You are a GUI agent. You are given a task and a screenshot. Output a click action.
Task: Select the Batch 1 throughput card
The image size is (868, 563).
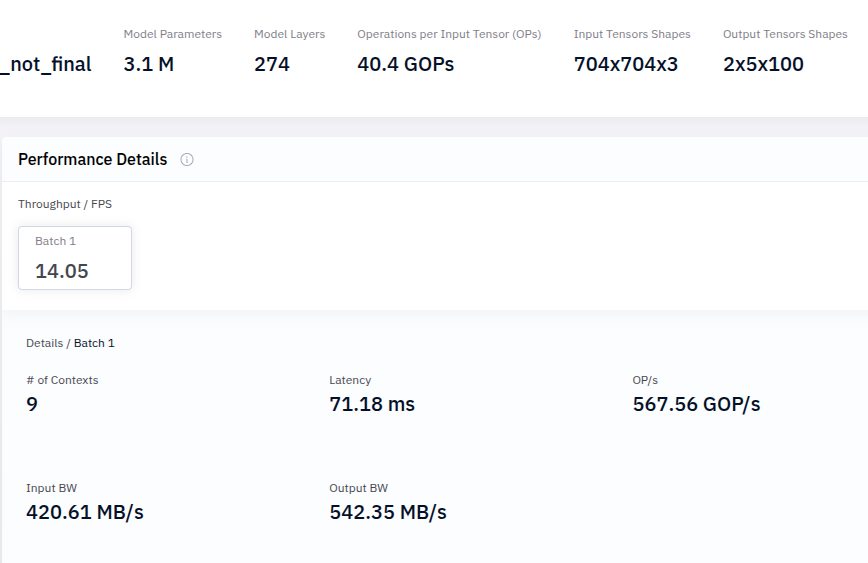[x=75, y=258]
